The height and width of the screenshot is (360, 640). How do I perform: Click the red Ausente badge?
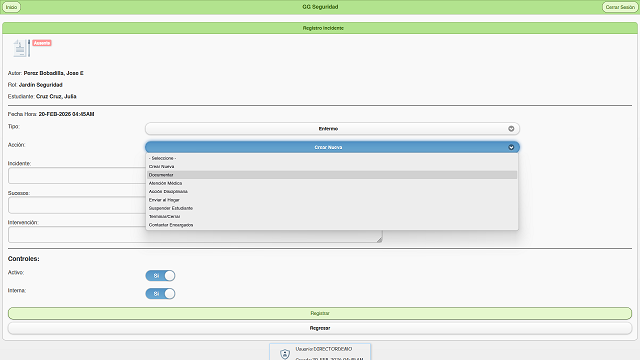pyautogui.click(x=42, y=43)
